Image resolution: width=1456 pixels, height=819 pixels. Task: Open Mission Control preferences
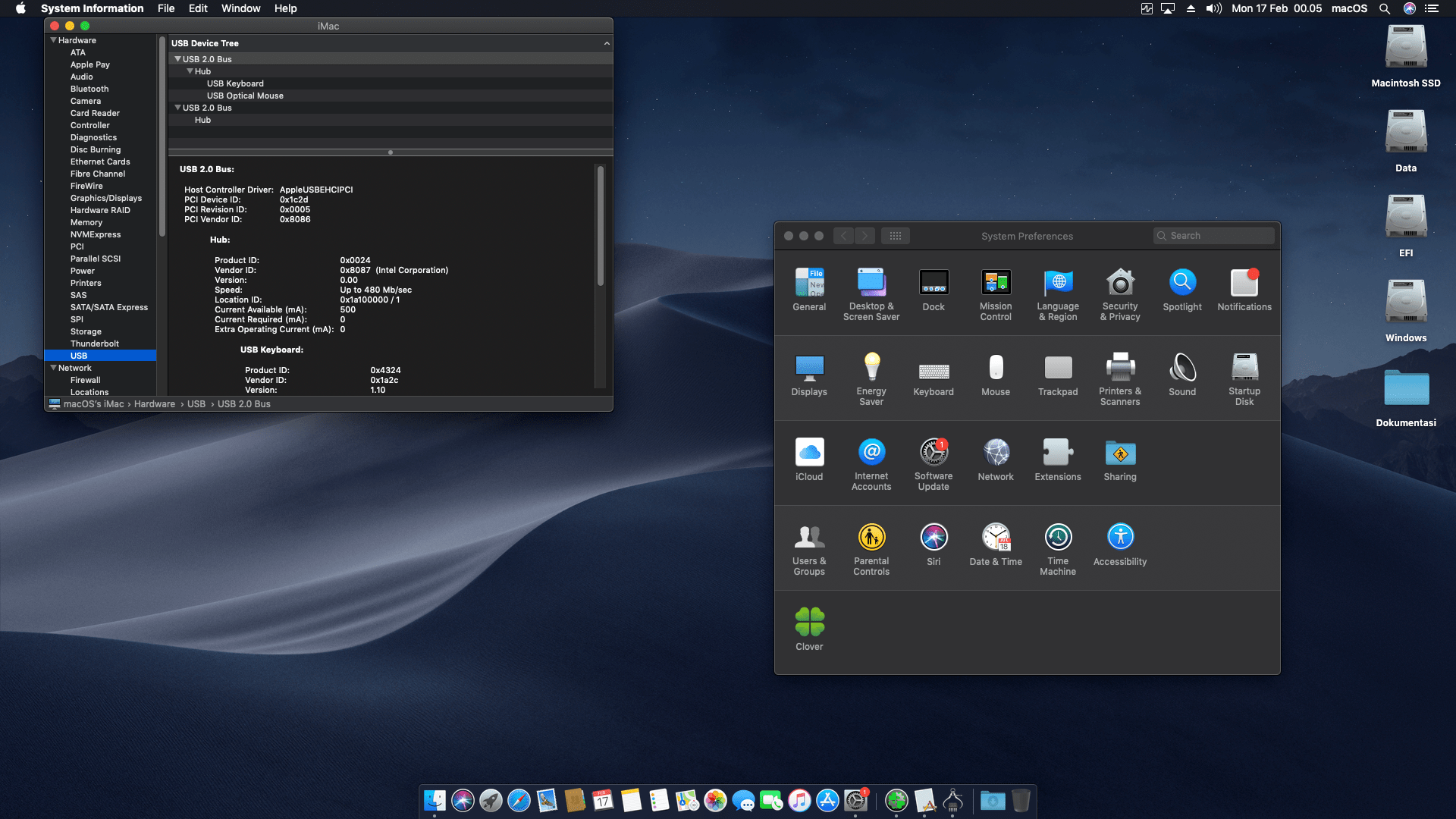996,294
